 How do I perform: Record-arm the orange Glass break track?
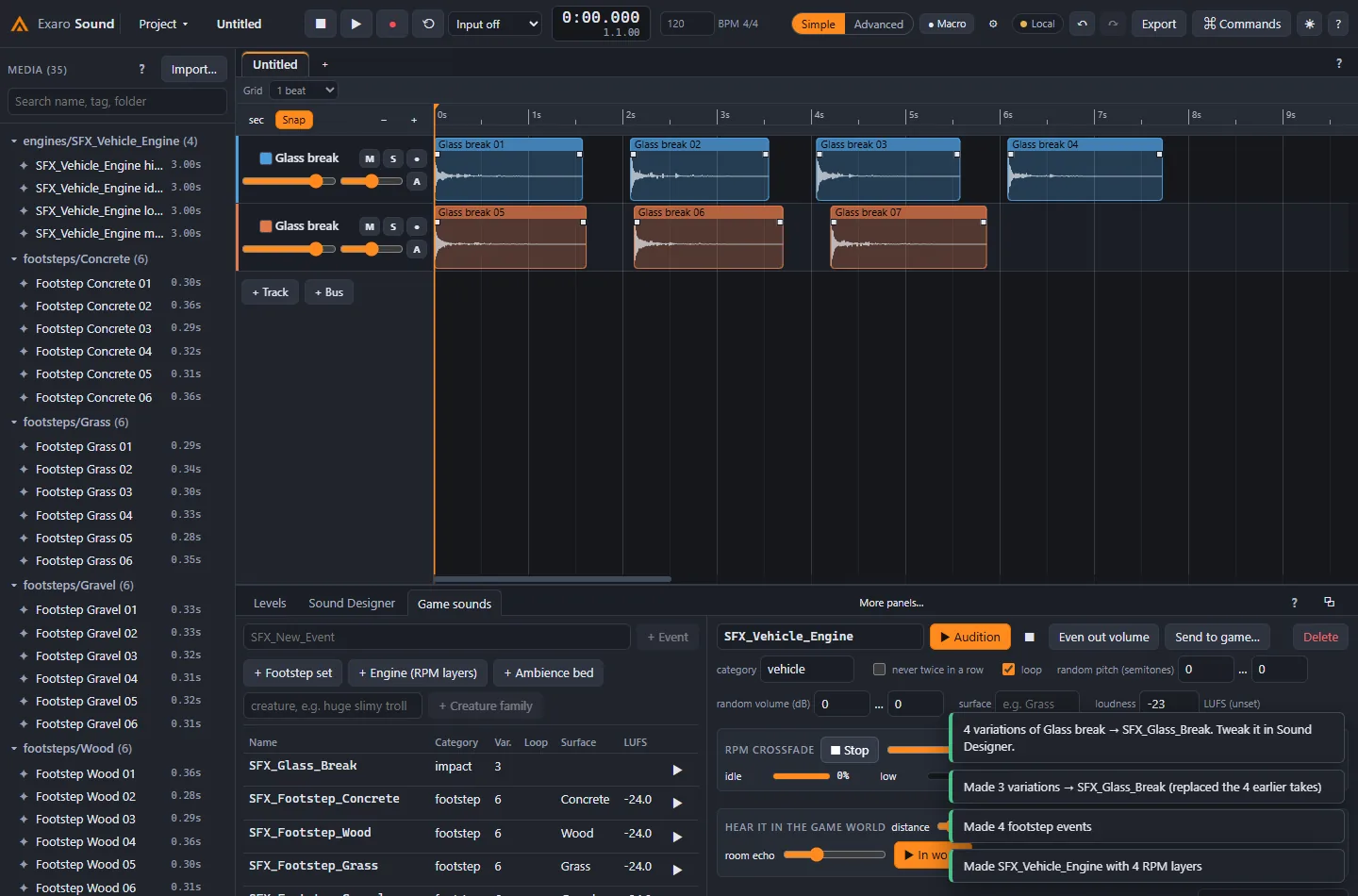[x=417, y=226]
